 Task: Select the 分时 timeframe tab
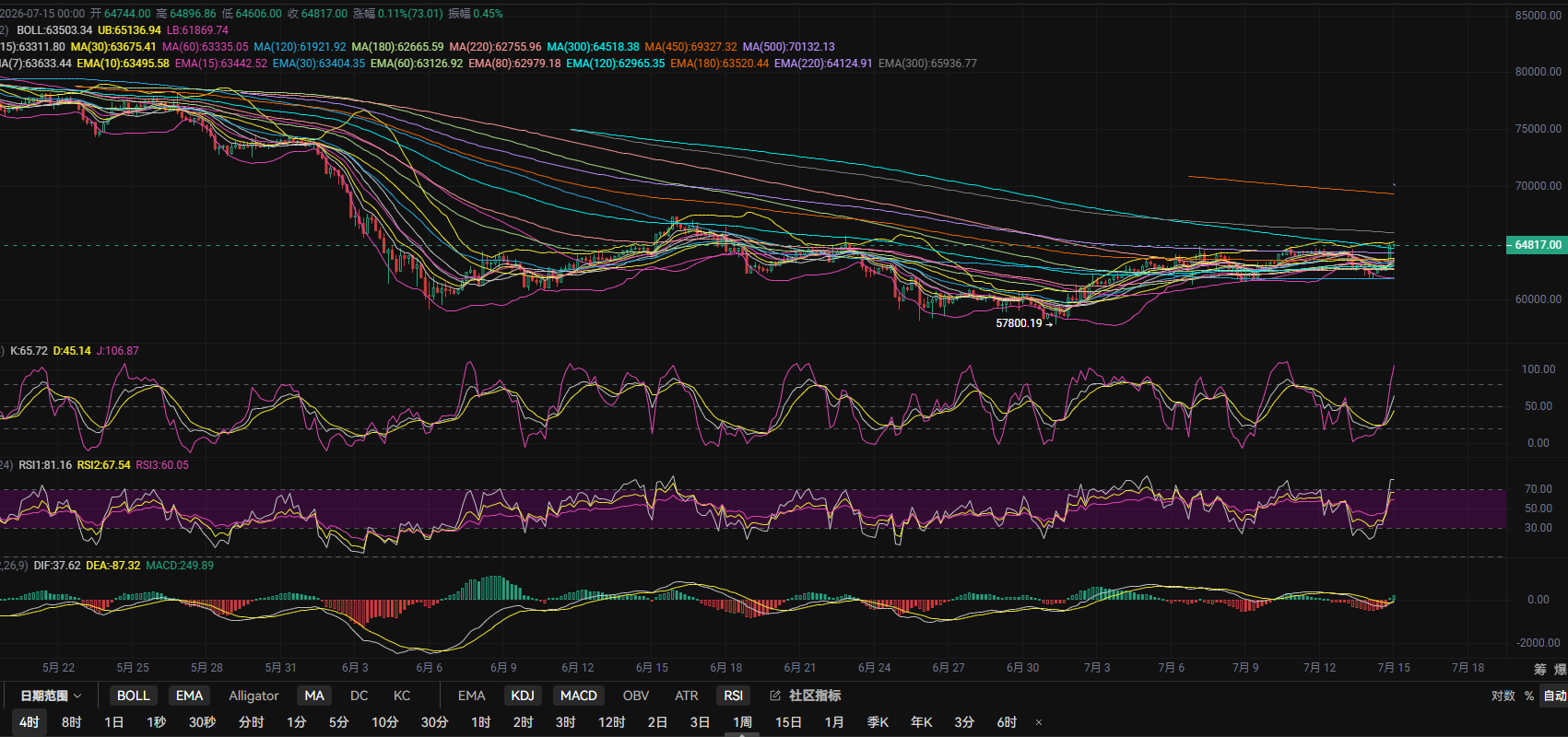251,722
